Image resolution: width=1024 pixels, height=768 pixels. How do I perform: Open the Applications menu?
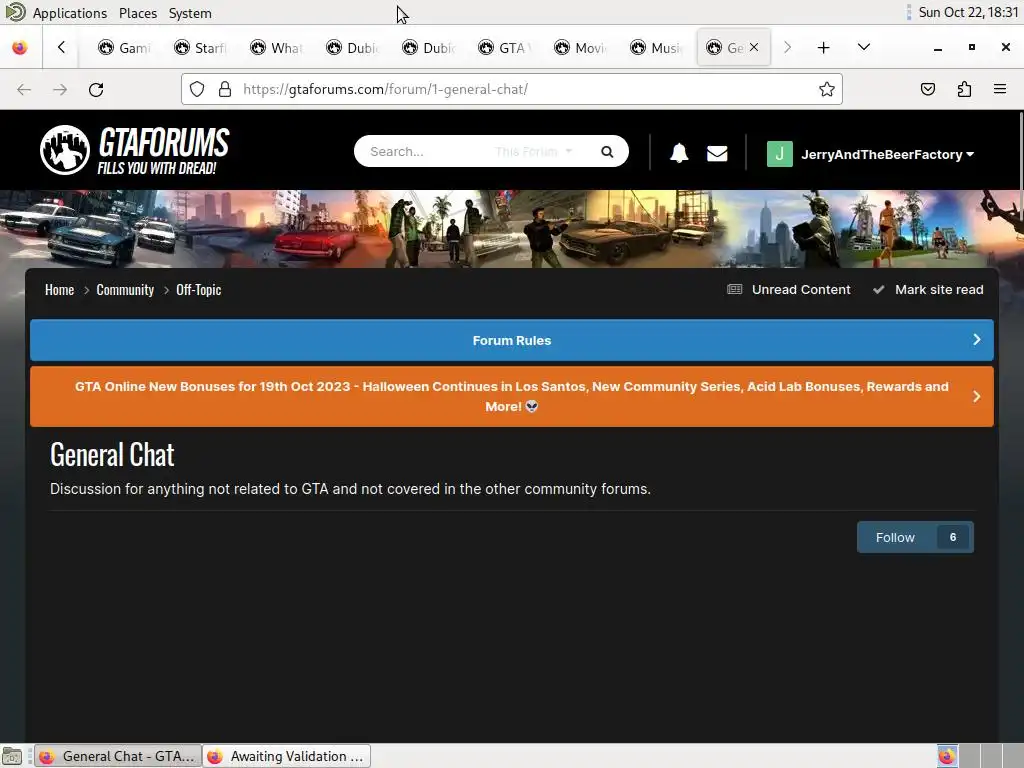[x=70, y=13]
